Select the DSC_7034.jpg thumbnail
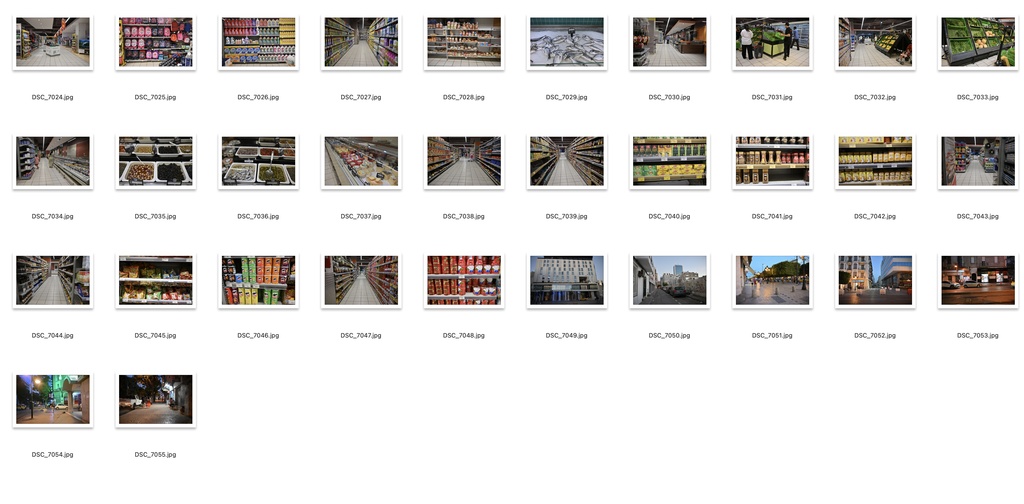 53,161
